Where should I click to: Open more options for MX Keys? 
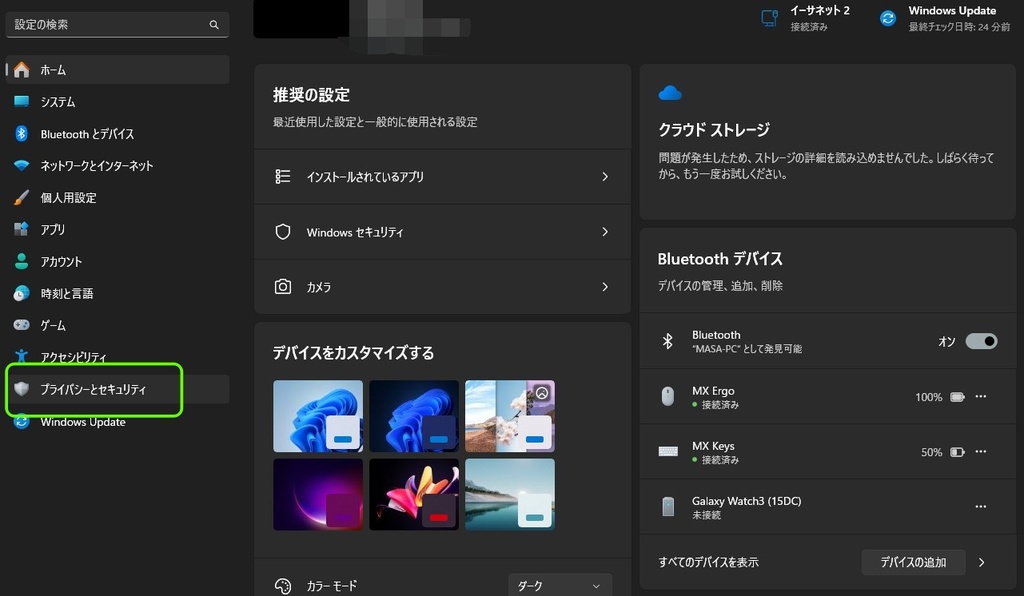point(981,451)
